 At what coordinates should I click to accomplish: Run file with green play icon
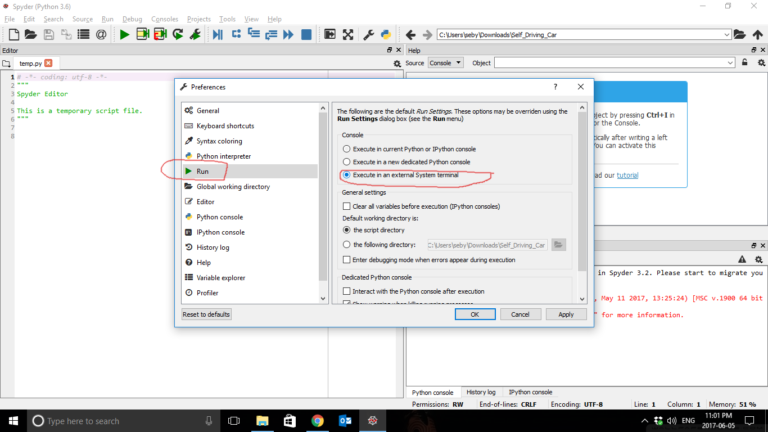point(124,34)
